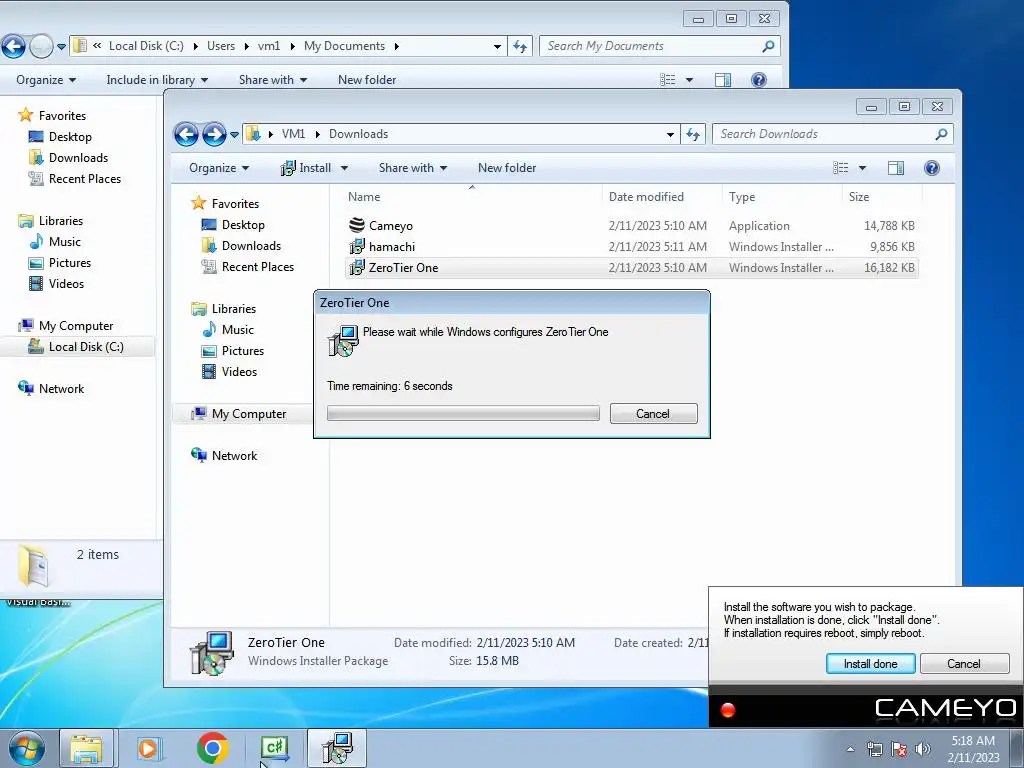
Task: Click Users in My Documents address path
Action: [x=221, y=46]
